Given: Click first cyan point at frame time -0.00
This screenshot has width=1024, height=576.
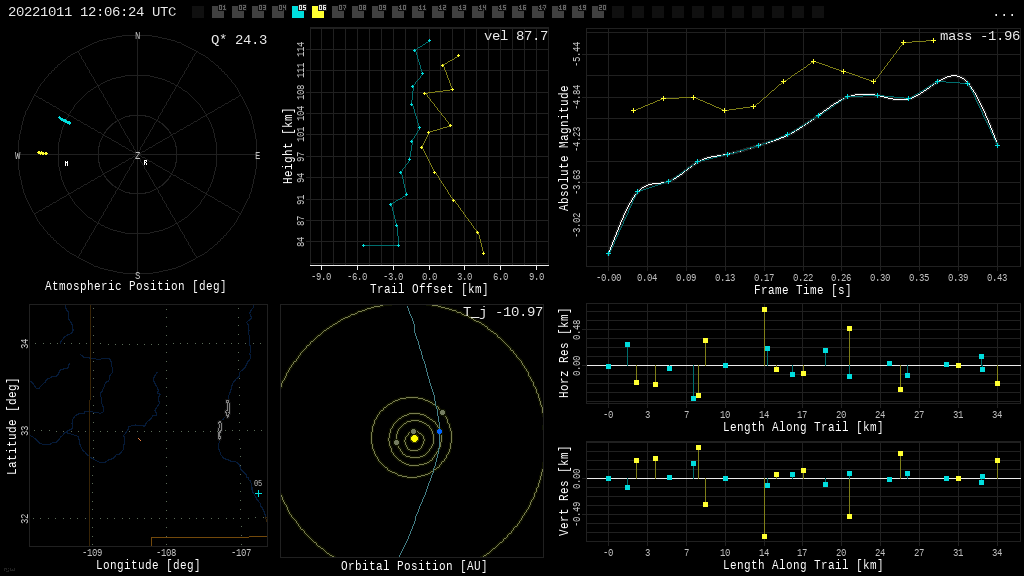Looking at the screenshot, I should [x=609, y=253].
